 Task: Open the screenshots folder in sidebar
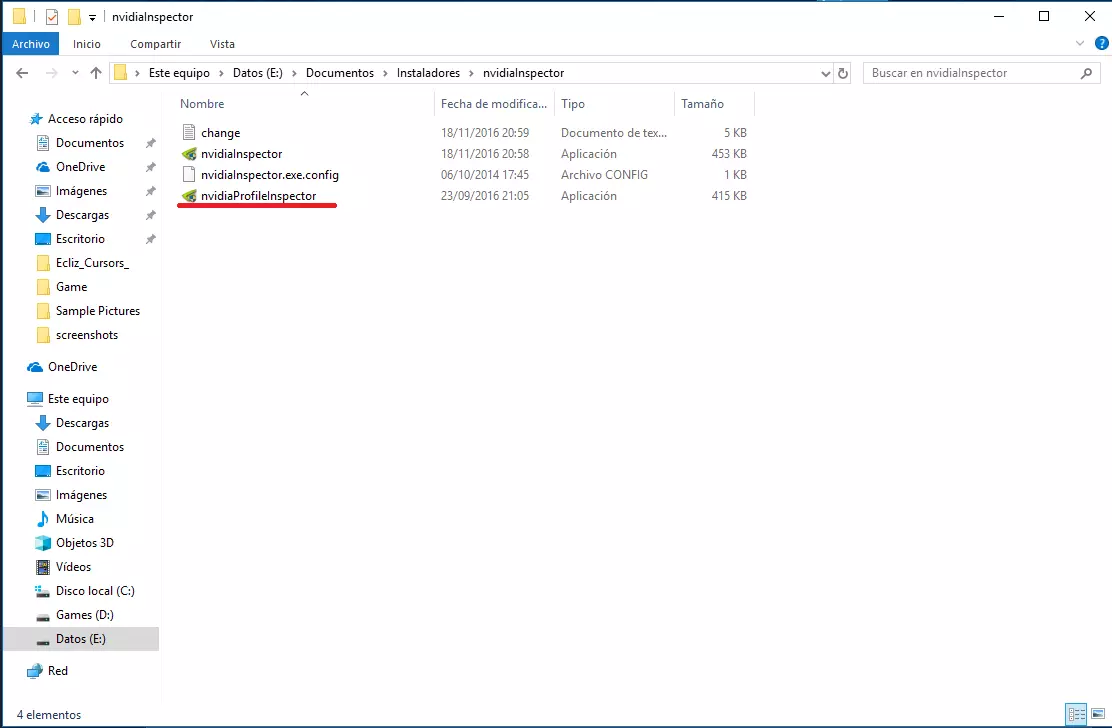click(x=87, y=335)
